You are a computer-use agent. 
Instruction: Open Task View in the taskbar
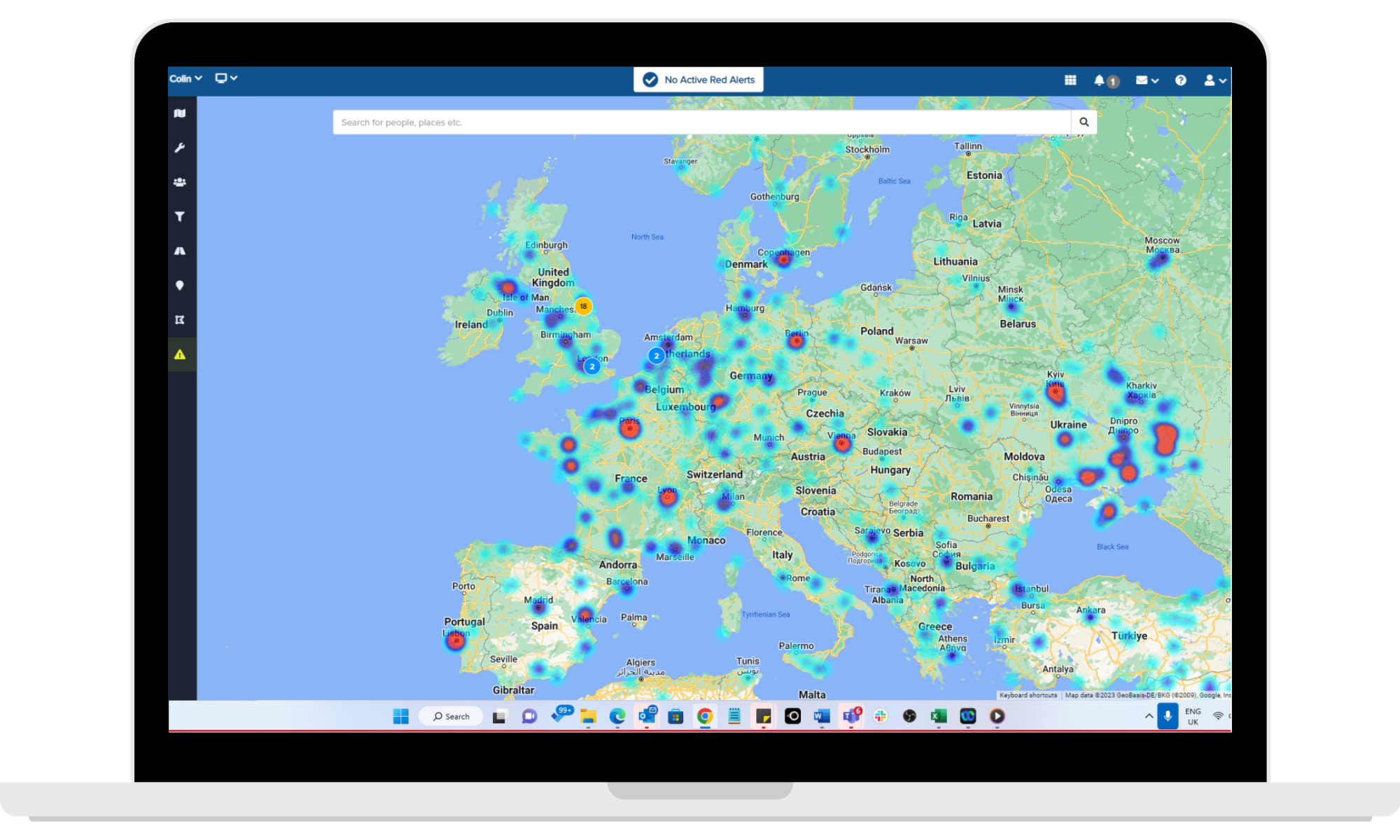[x=499, y=717]
